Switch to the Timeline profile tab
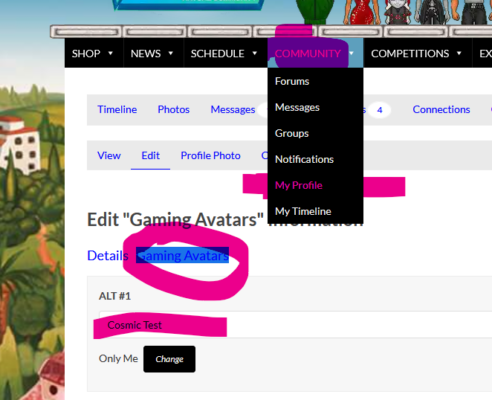The width and height of the screenshot is (492, 400). point(117,110)
